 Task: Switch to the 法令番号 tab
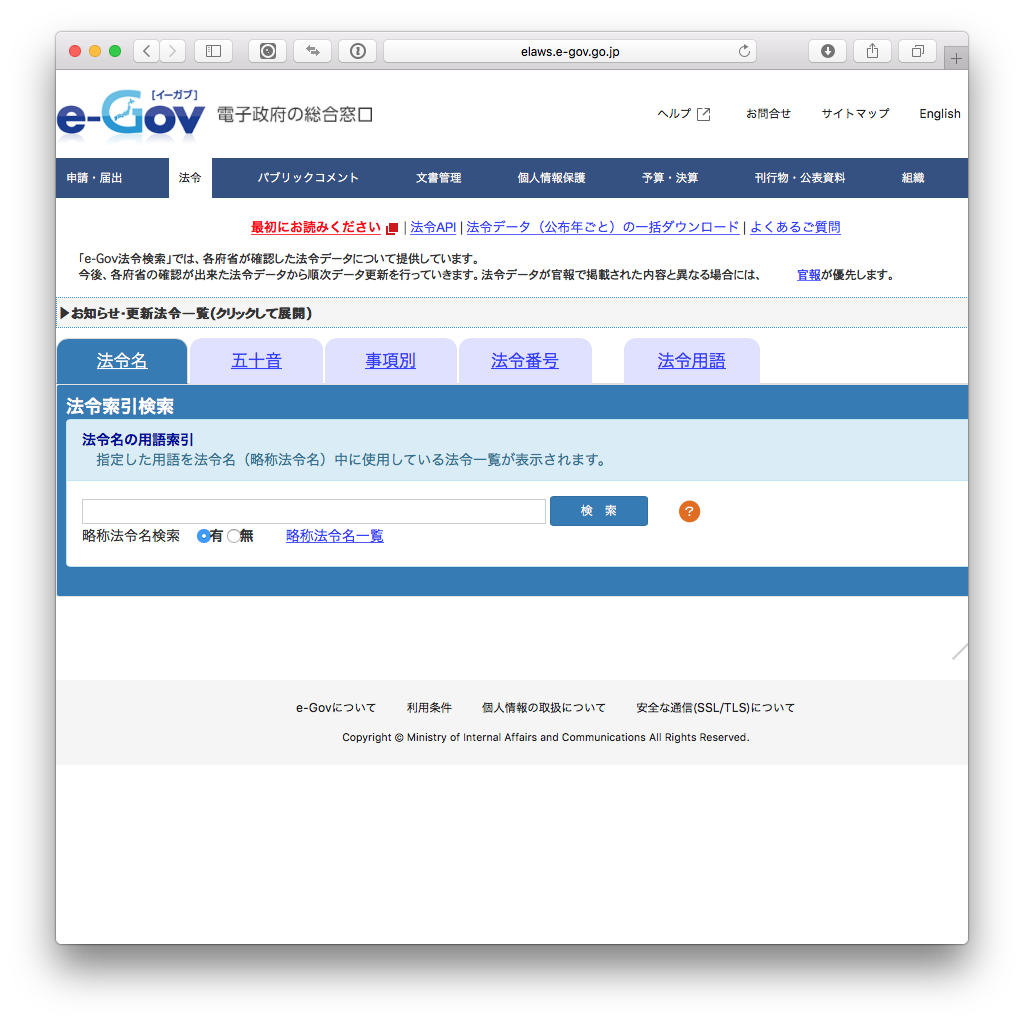click(524, 361)
